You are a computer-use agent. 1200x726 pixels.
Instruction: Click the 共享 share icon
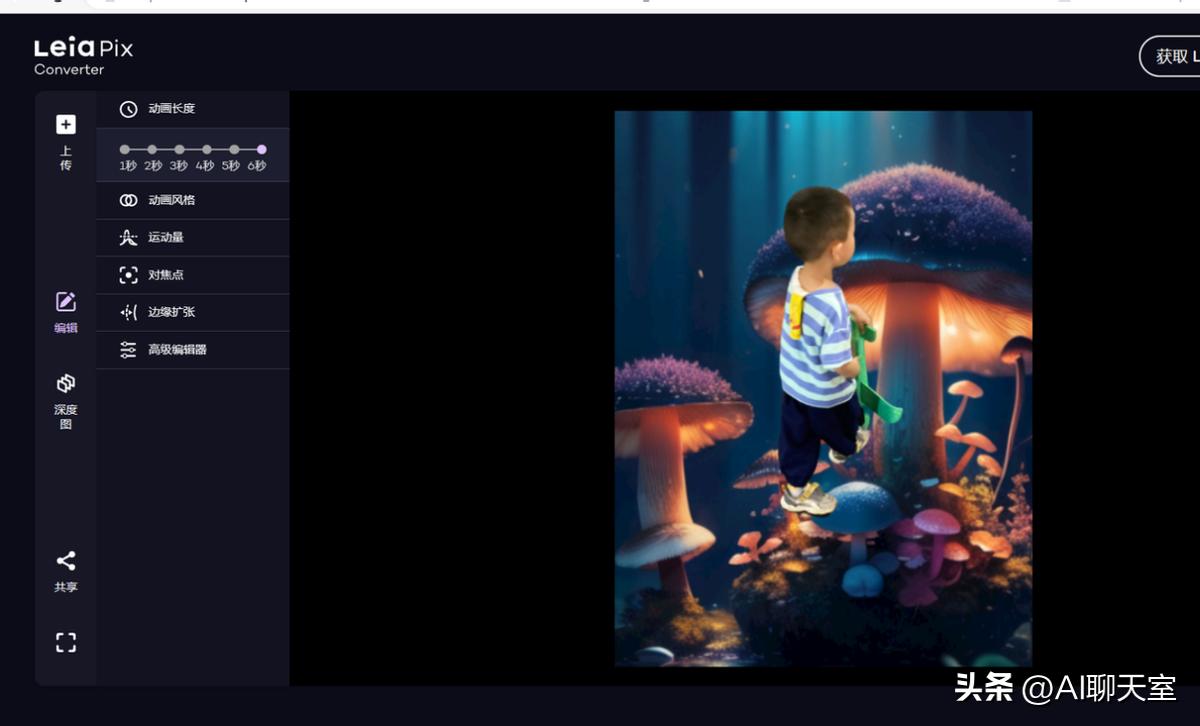[66, 560]
